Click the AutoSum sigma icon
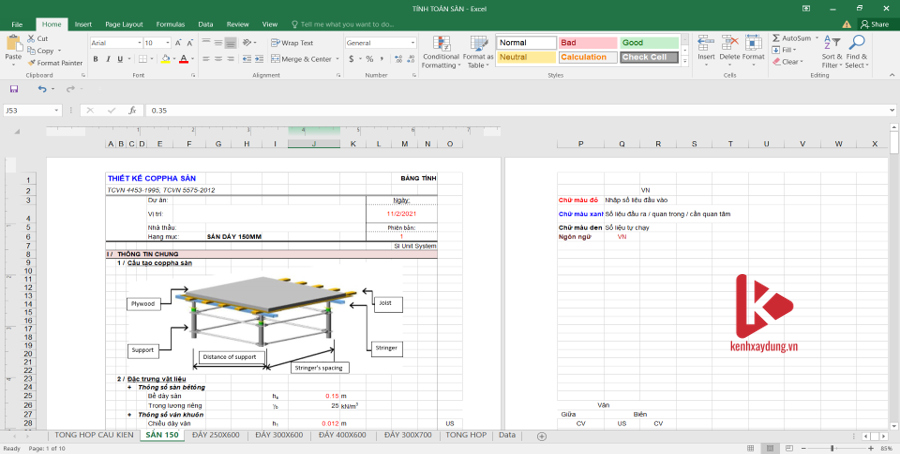Image resolution: width=900 pixels, height=454 pixels. [x=776, y=38]
